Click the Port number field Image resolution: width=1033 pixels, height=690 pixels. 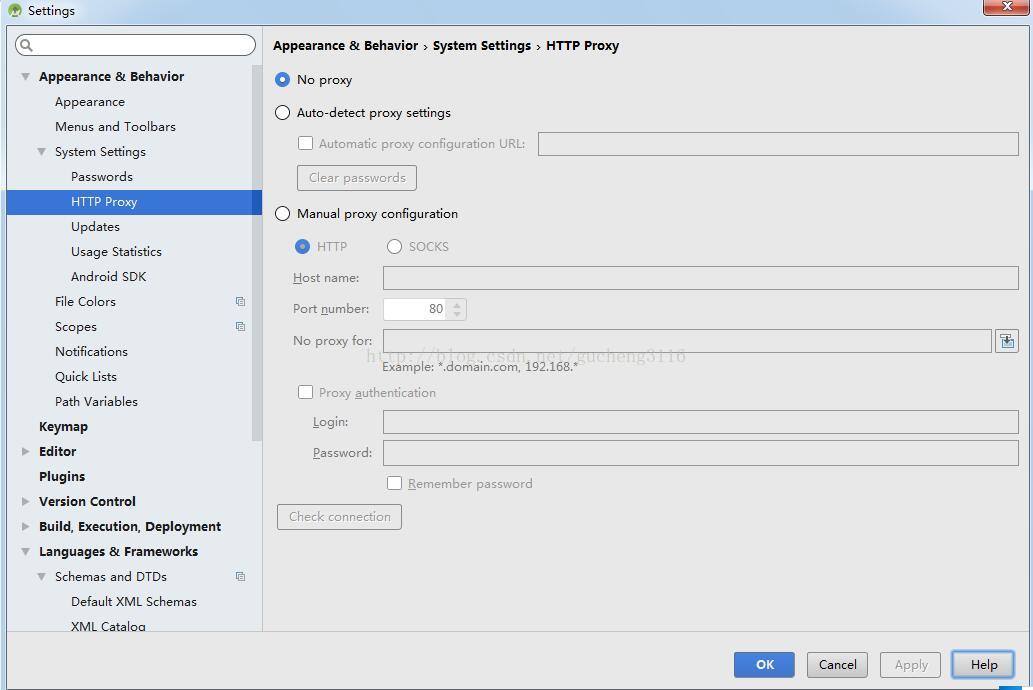click(x=415, y=309)
